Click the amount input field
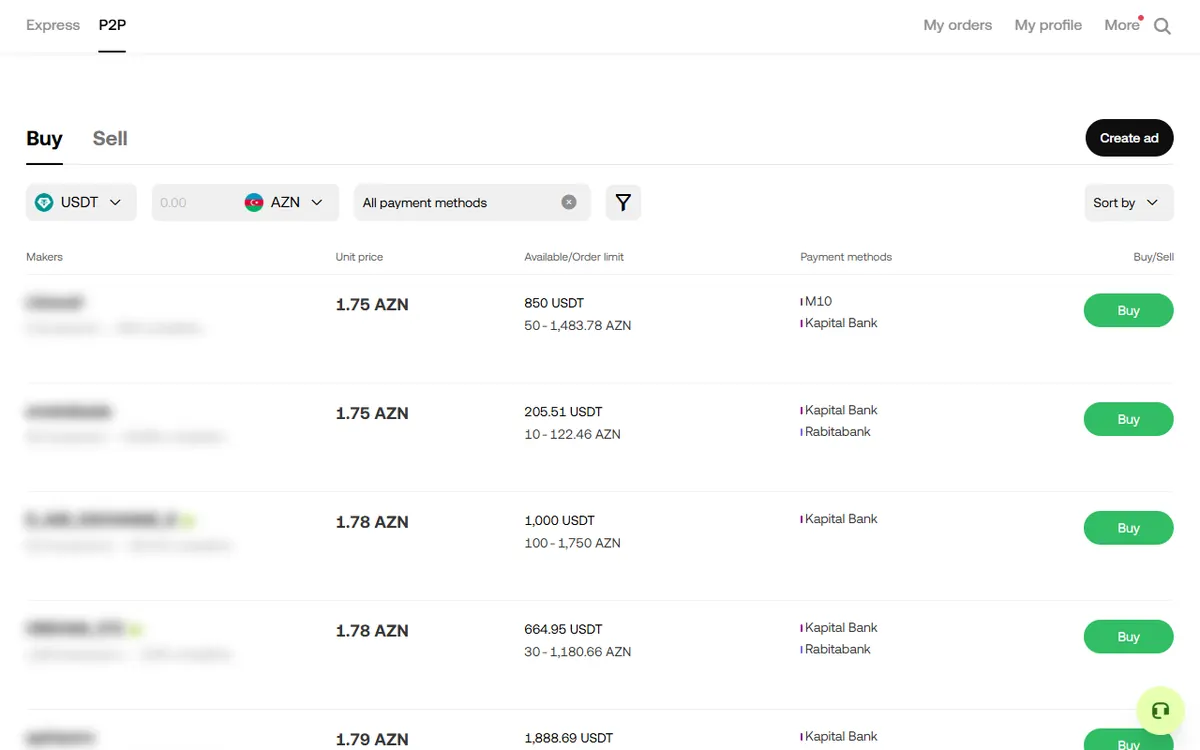Viewport: 1200px width, 750px height. coord(196,202)
